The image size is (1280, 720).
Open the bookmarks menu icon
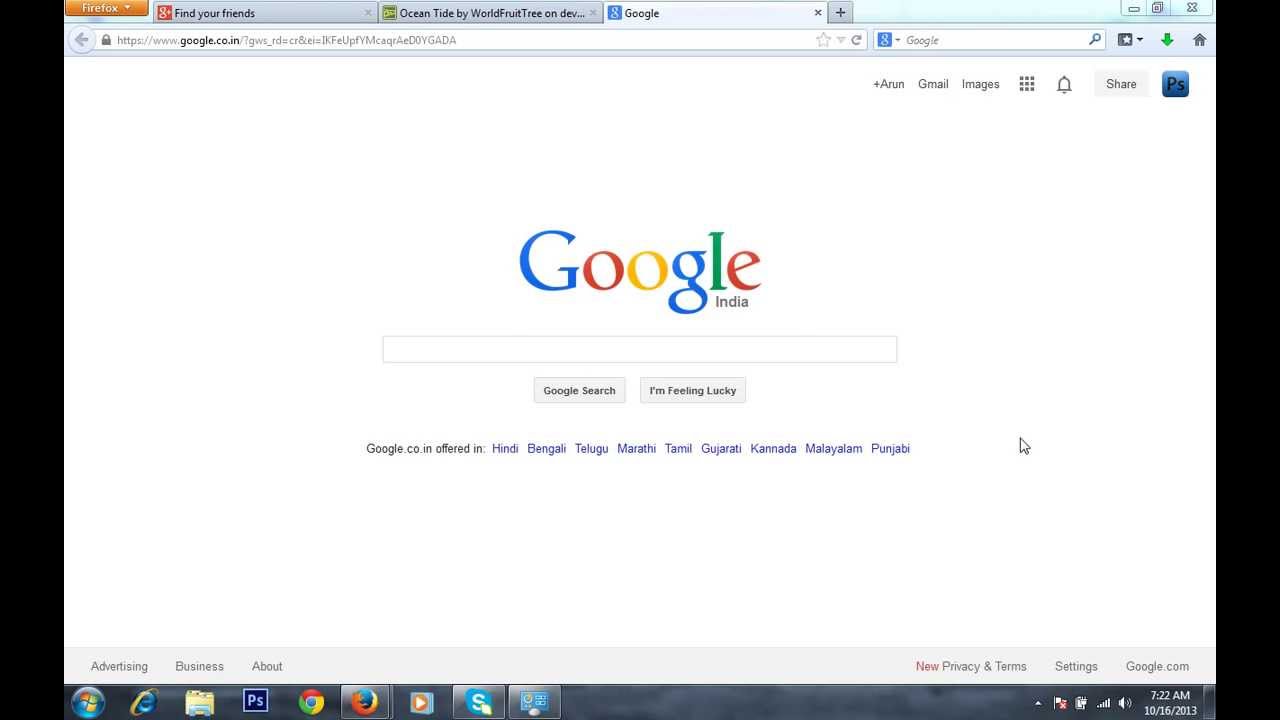[x=1125, y=40]
